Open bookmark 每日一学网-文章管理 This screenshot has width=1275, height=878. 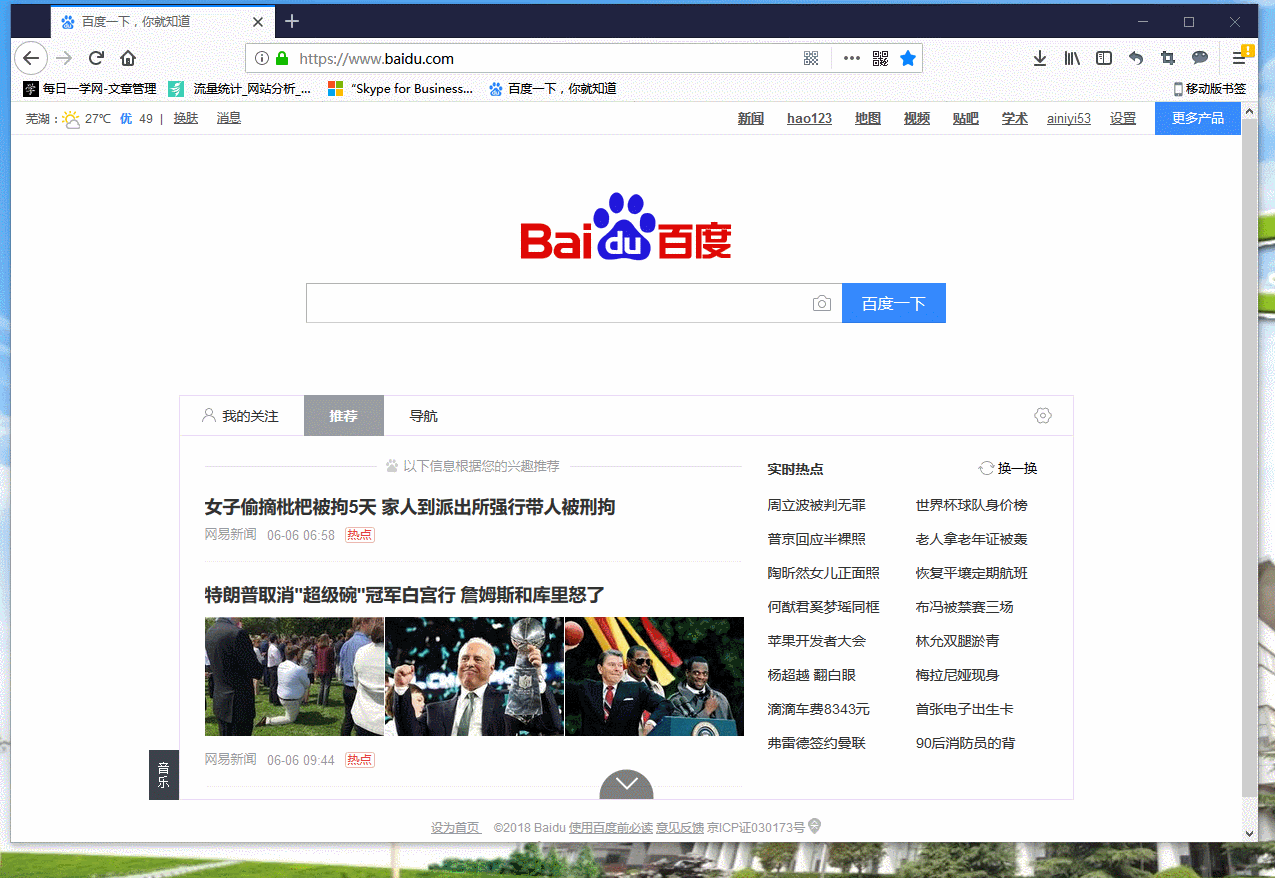click(x=90, y=89)
